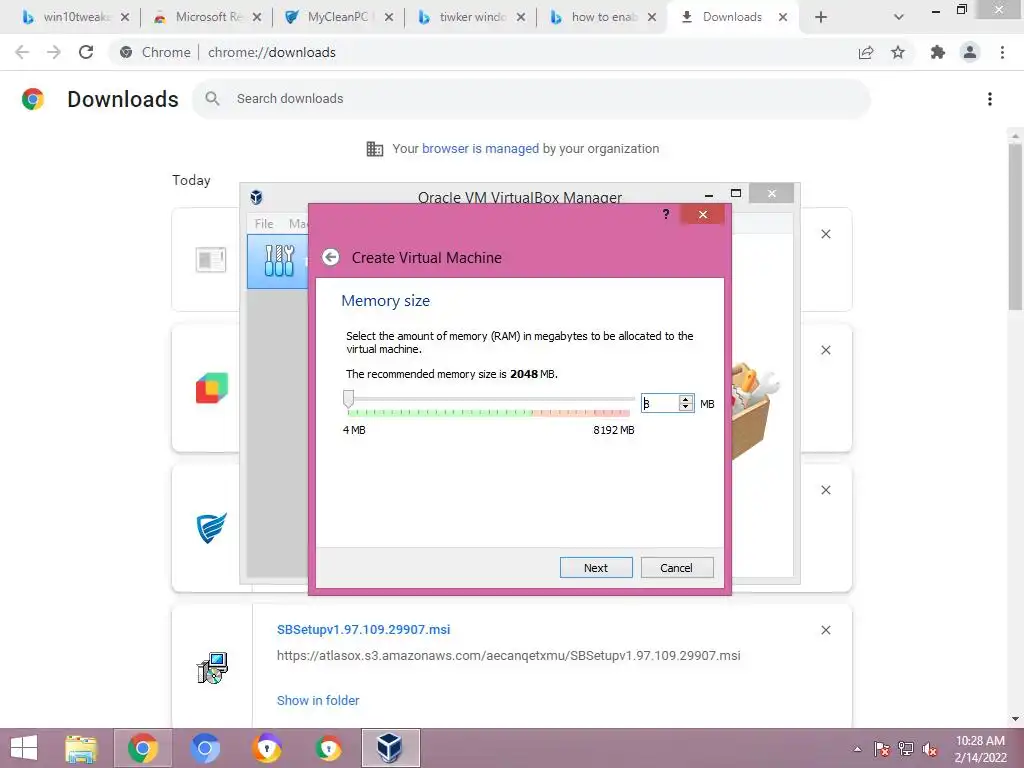Open the Action Center flag tray icon
The height and width of the screenshot is (768, 1024).
tap(882, 749)
